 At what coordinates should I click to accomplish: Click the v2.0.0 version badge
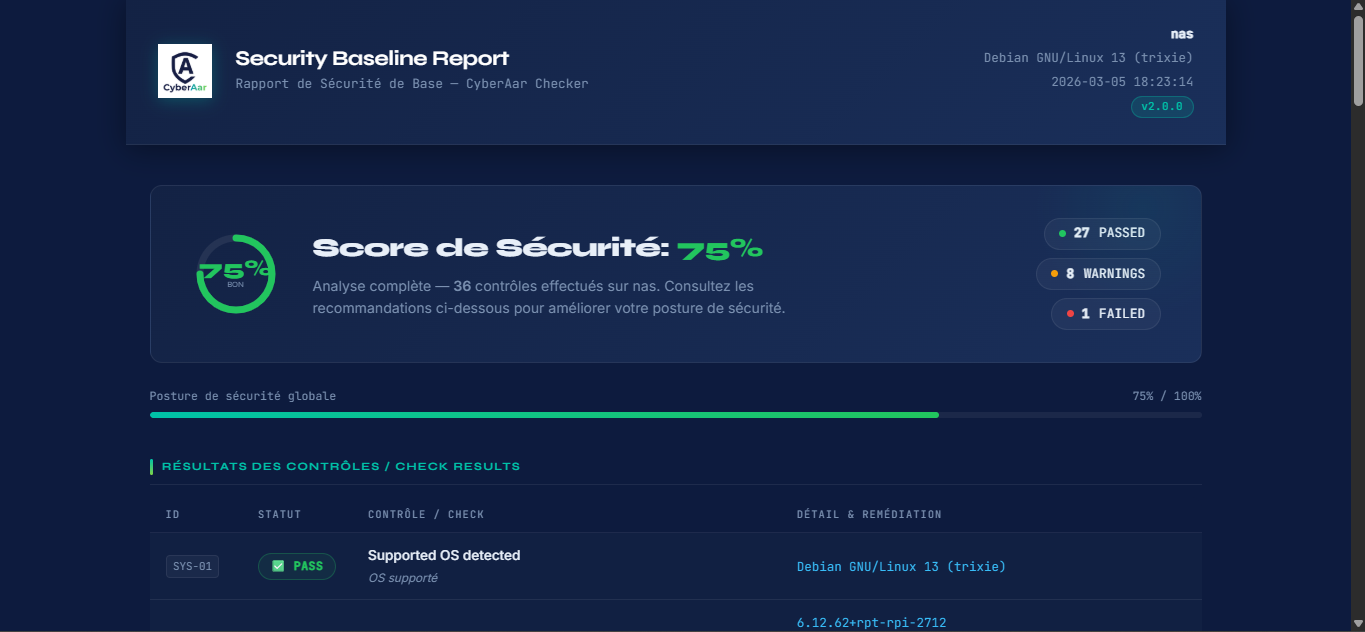[1162, 107]
